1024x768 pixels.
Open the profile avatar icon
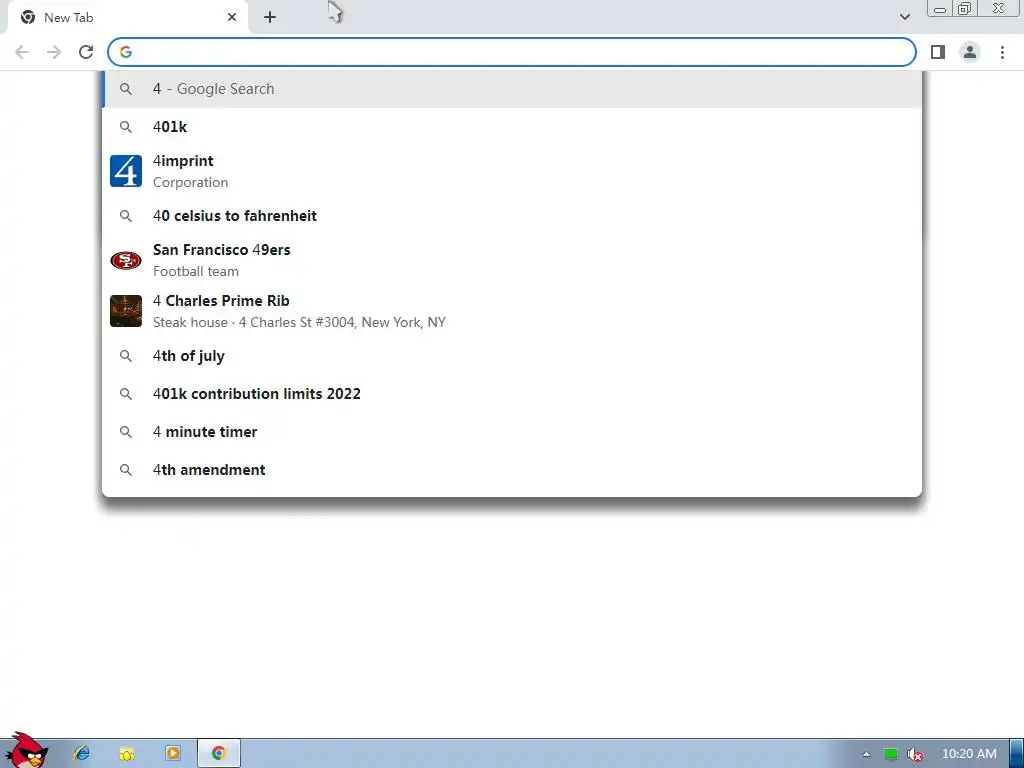[970, 52]
